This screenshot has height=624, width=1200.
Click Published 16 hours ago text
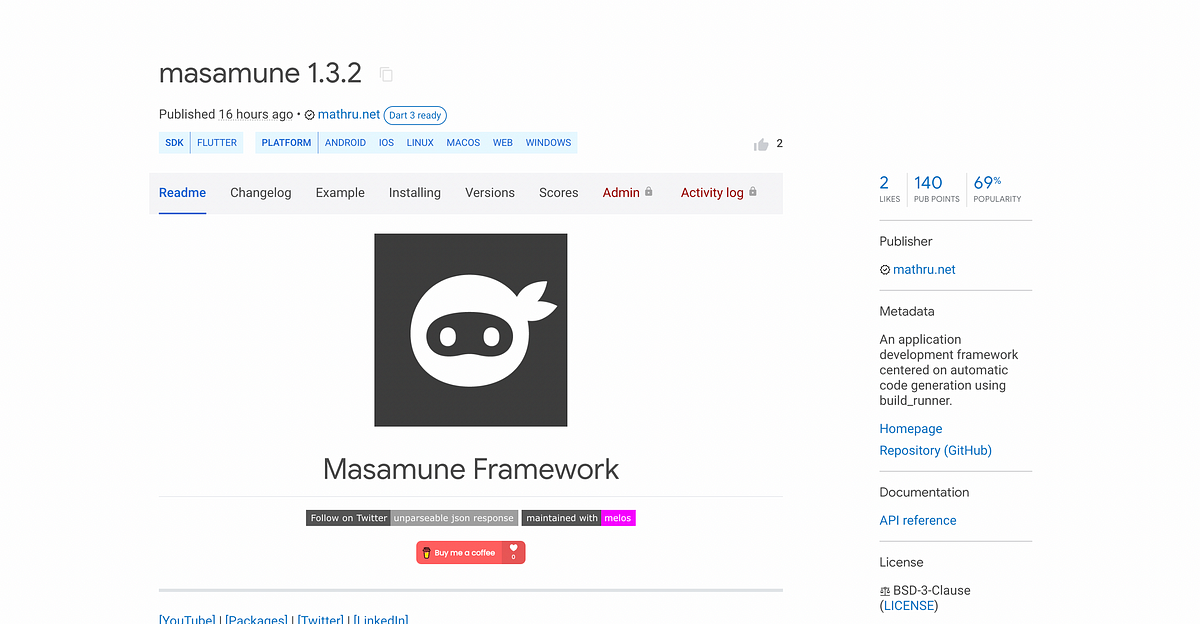[x=226, y=115]
